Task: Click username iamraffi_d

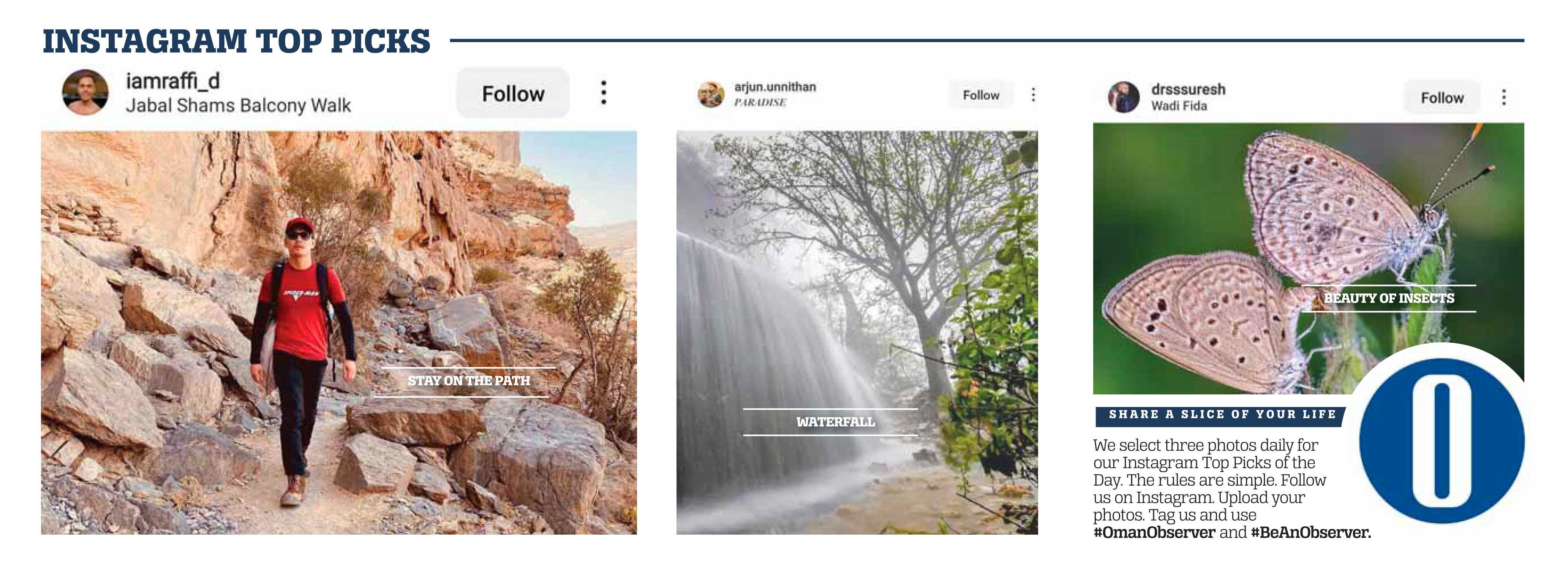Action: click(172, 81)
